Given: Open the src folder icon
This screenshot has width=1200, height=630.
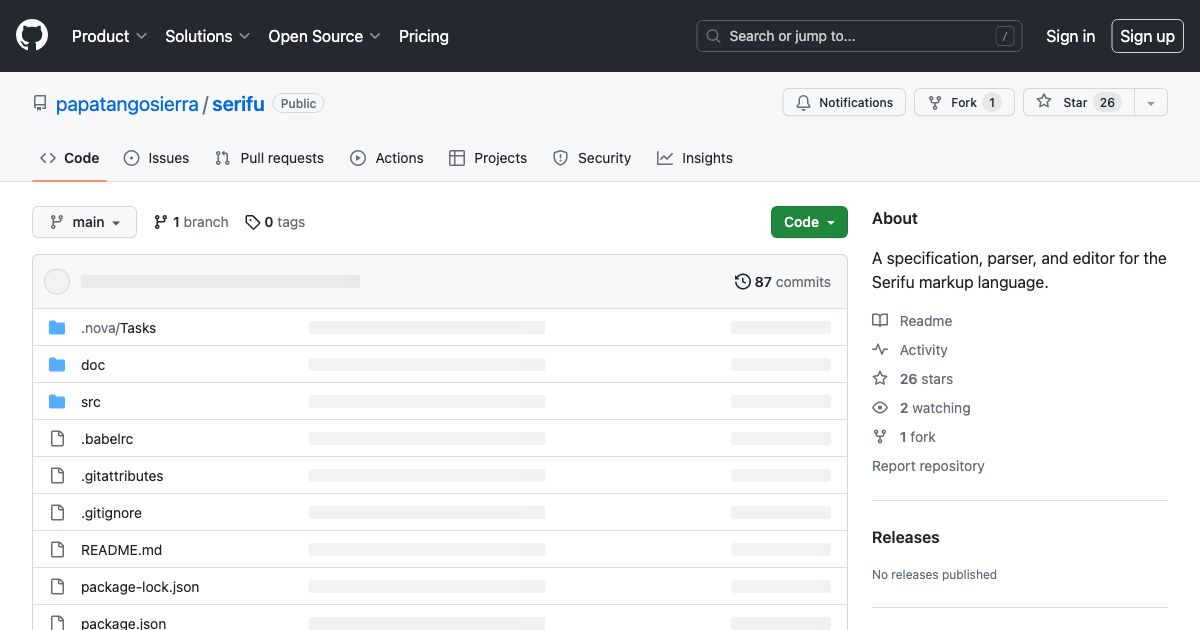Looking at the screenshot, I should pyautogui.click(x=57, y=401).
